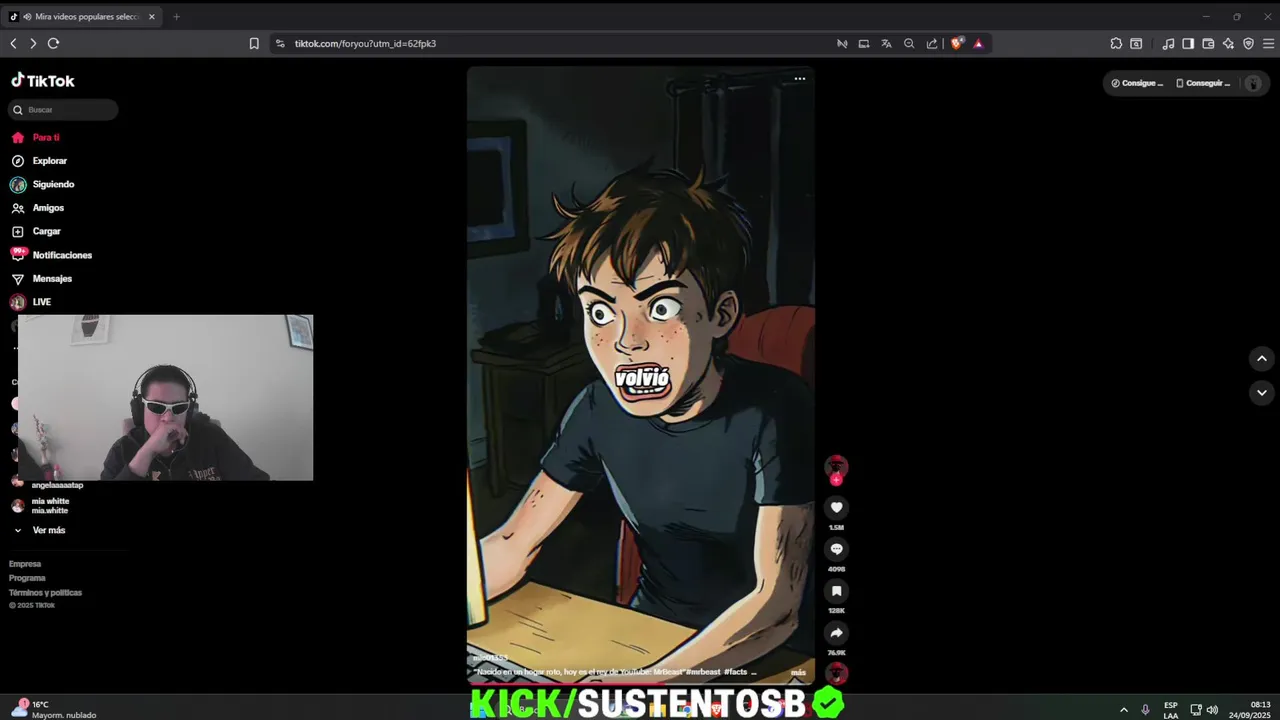
Task: Click the browser forward button
Action: (x=33, y=44)
